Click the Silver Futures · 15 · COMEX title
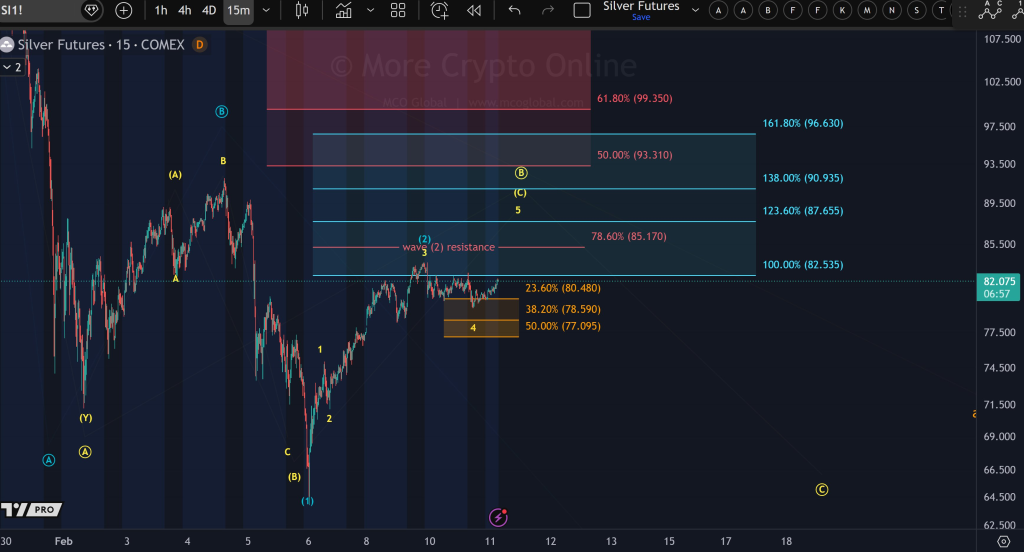The image size is (1024, 552). pos(101,44)
